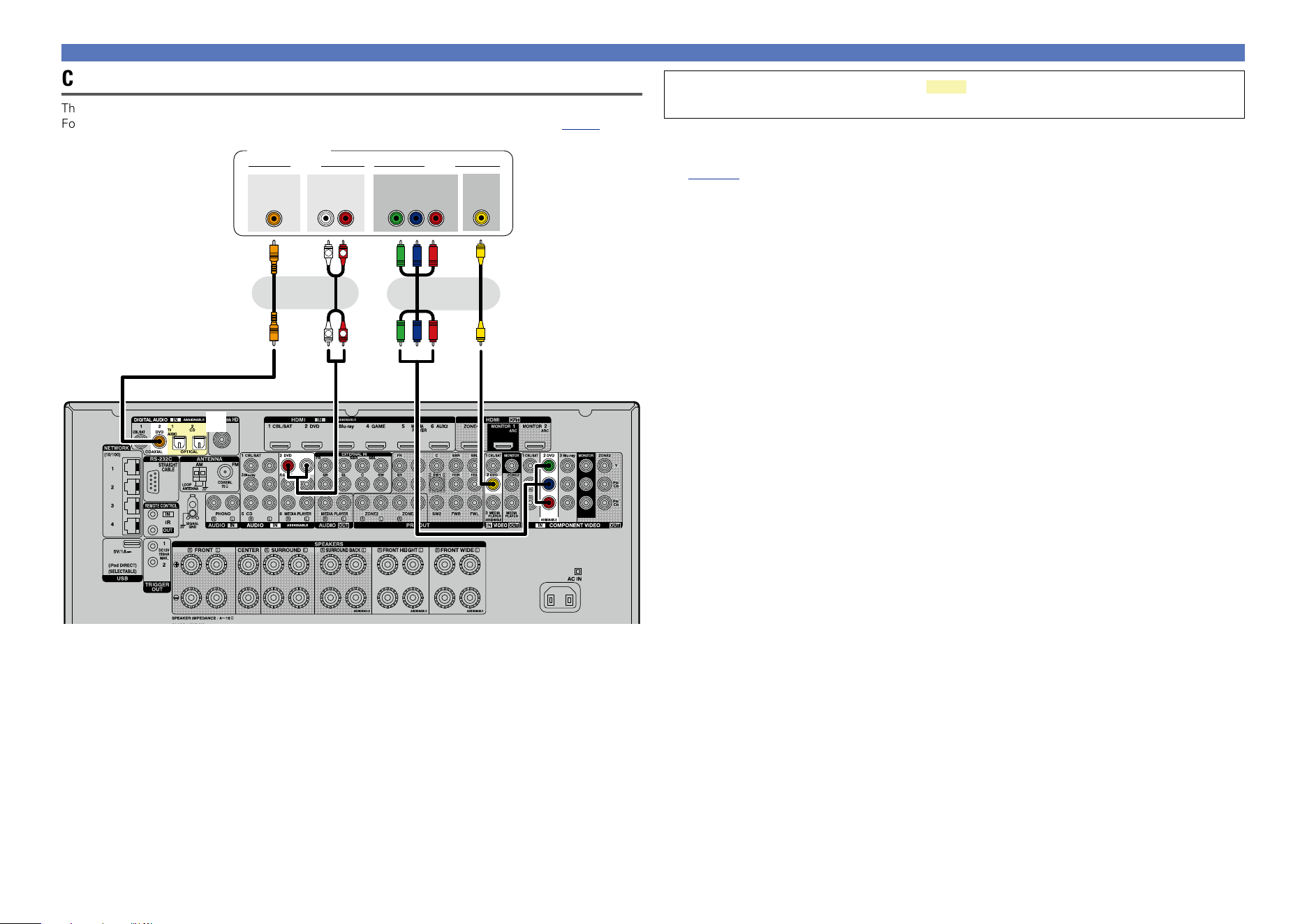This screenshot has height=924, width=1307.
Task: Select the FM coaxial antenna jack
Action: pos(226,472)
